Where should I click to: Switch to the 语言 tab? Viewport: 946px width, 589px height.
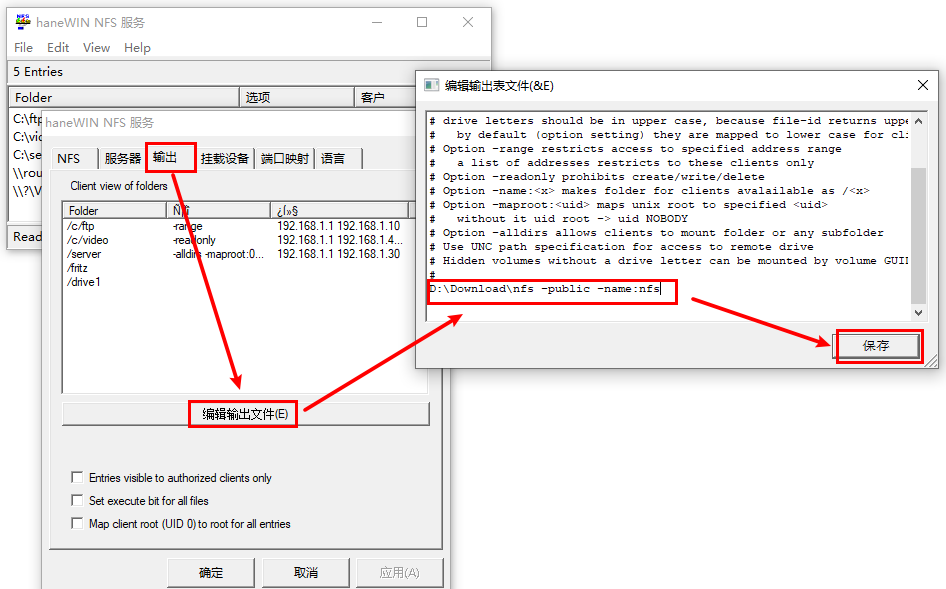pyautogui.click(x=333, y=159)
